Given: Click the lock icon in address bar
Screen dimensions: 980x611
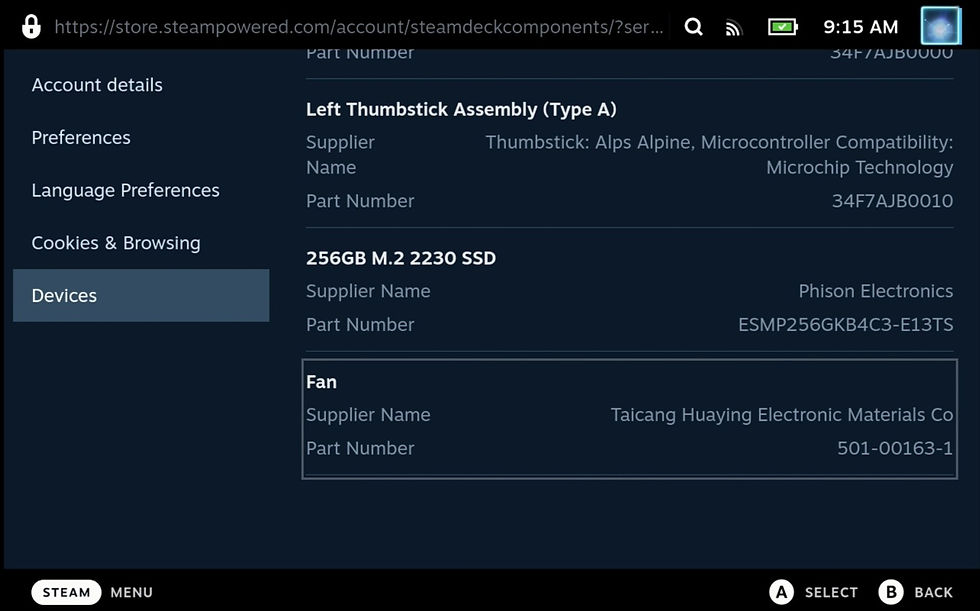Looking at the screenshot, I should coord(31,27).
